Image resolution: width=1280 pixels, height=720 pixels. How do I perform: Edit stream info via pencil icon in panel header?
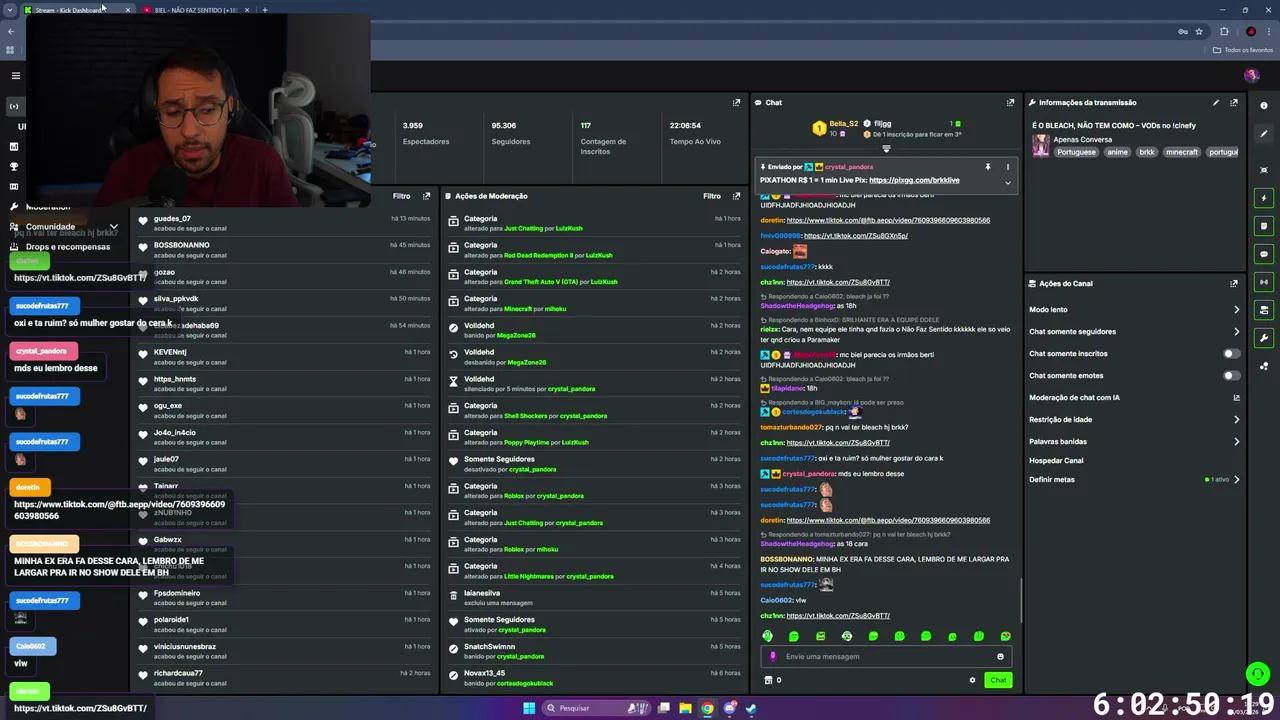[x=1216, y=102]
